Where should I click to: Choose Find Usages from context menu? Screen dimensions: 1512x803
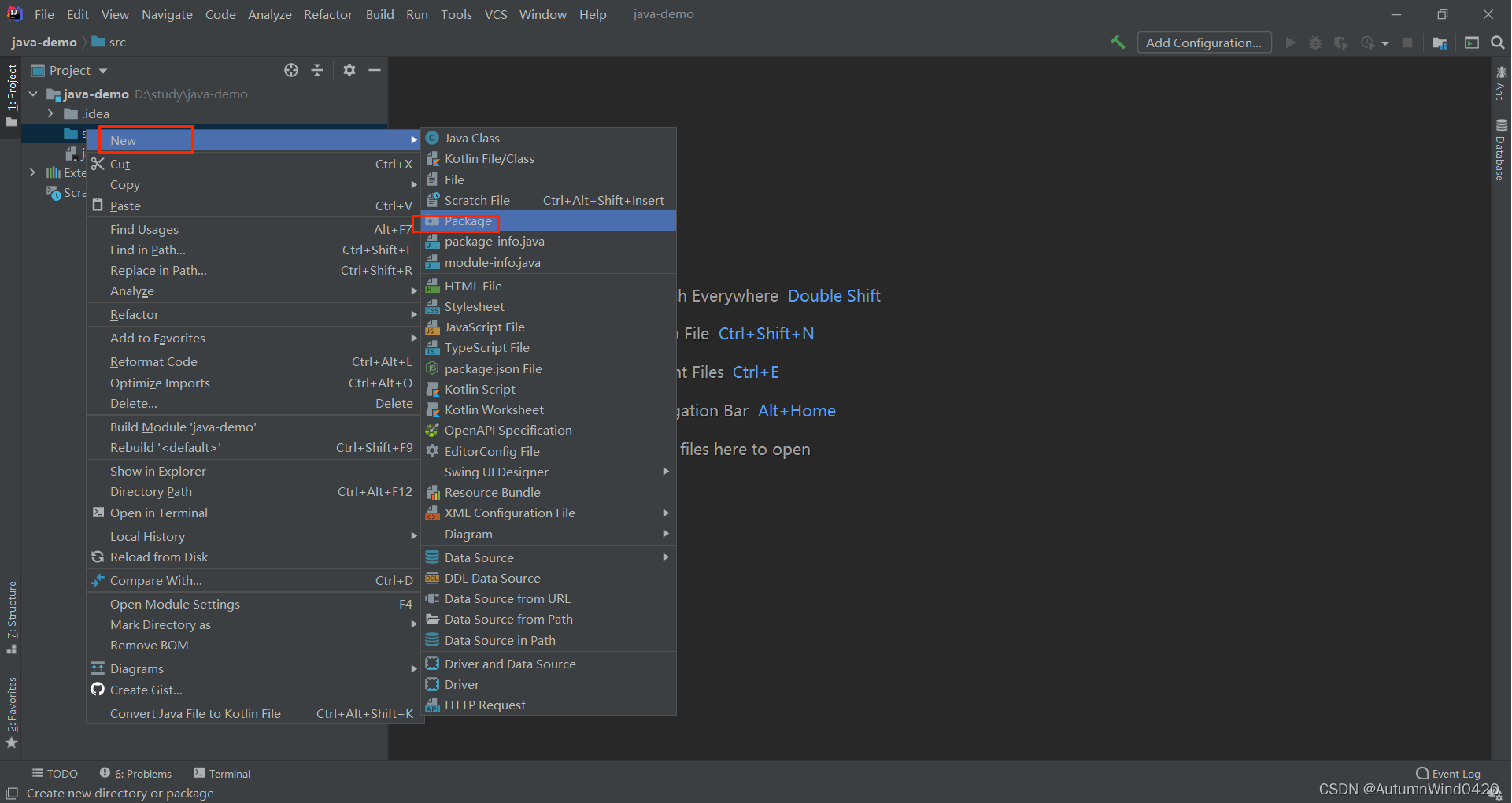tap(253, 229)
